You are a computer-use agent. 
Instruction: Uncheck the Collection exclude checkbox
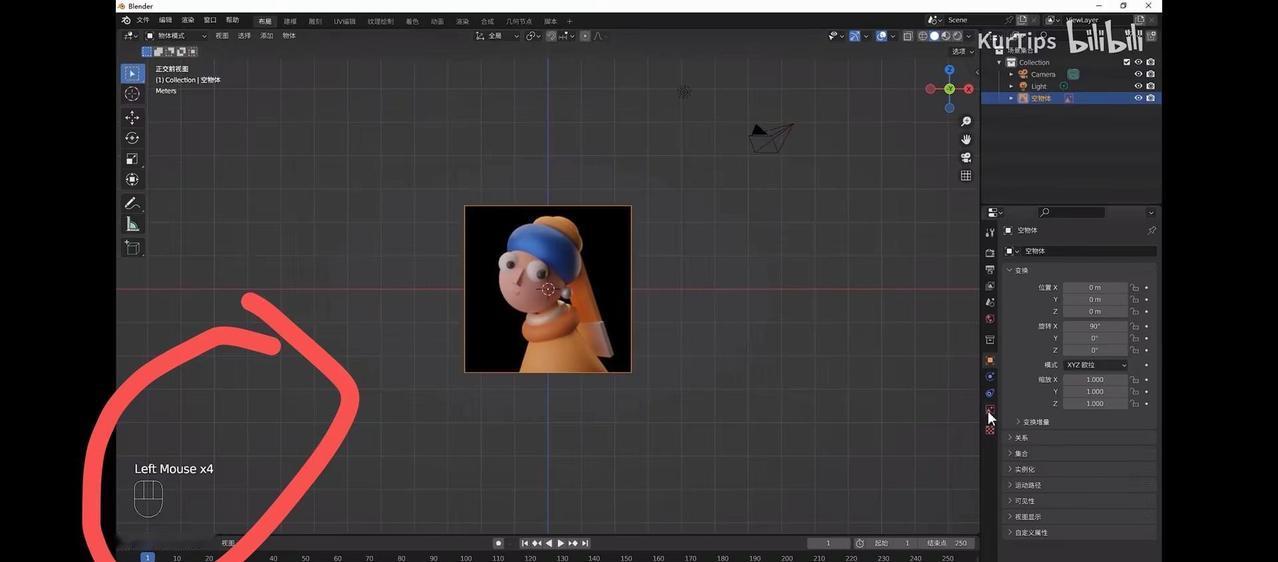coord(1127,62)
